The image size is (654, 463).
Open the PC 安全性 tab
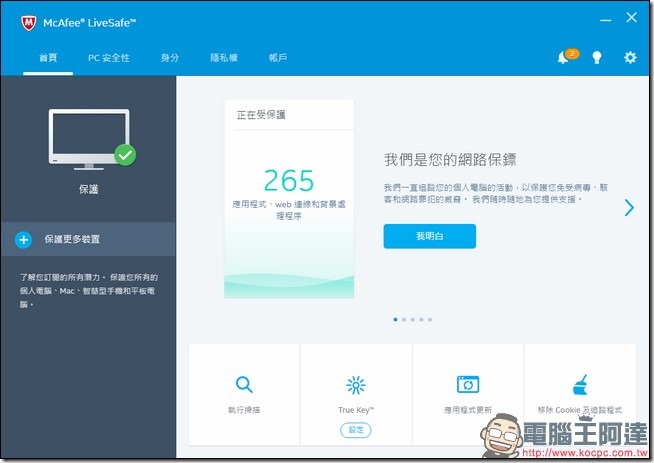[109, 58]
